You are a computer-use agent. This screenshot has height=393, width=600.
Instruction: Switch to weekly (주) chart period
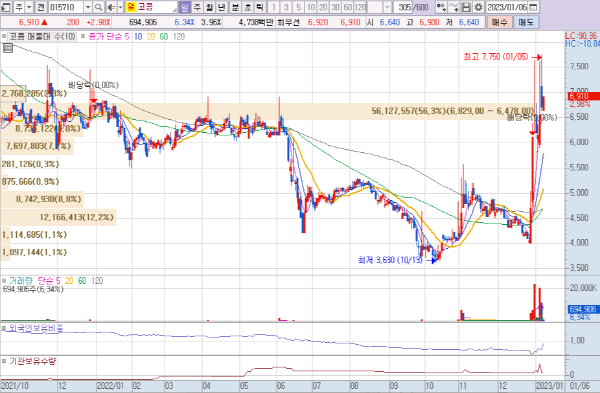click(197, 7)
